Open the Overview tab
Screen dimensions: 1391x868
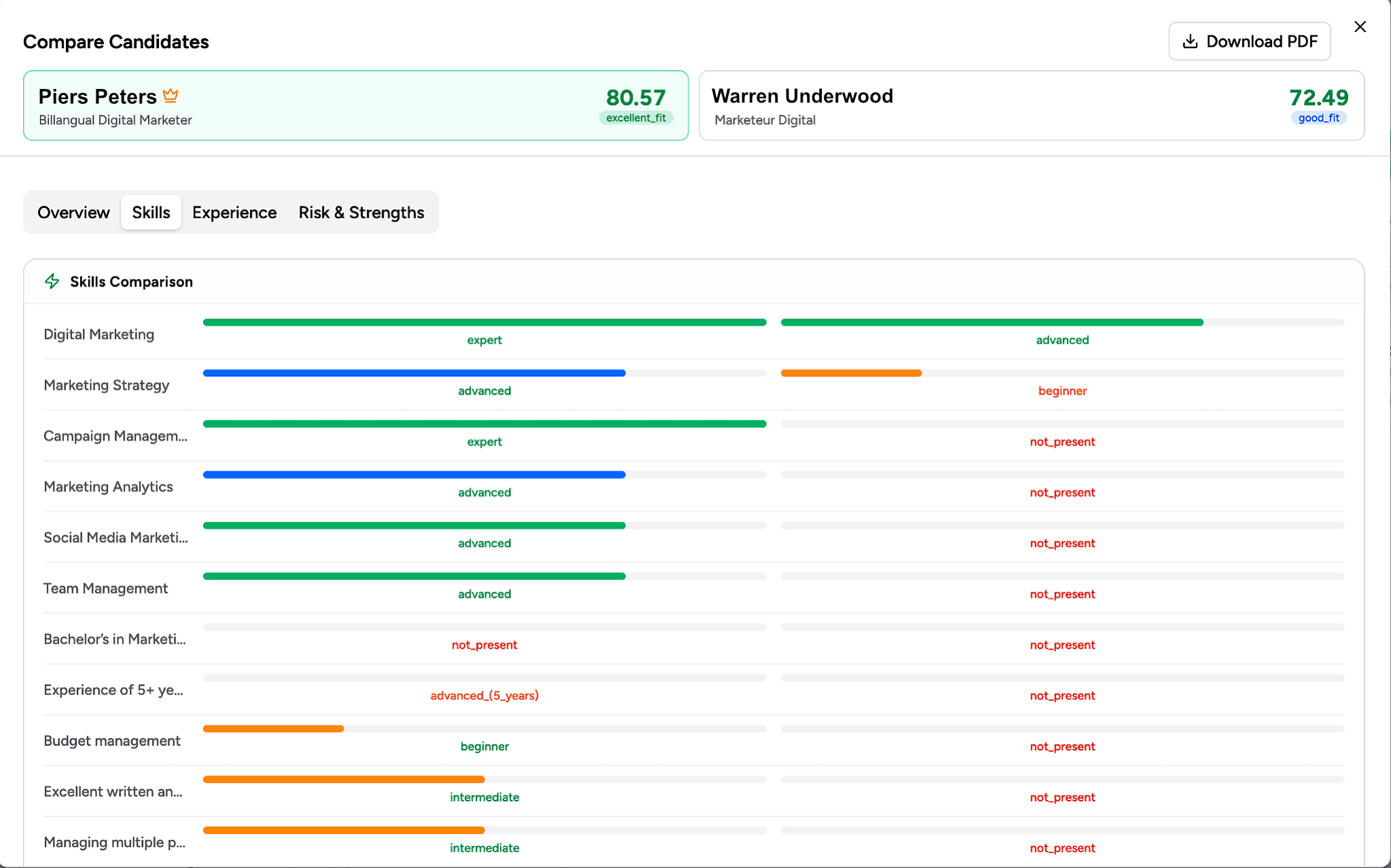(x=73, y=212)
